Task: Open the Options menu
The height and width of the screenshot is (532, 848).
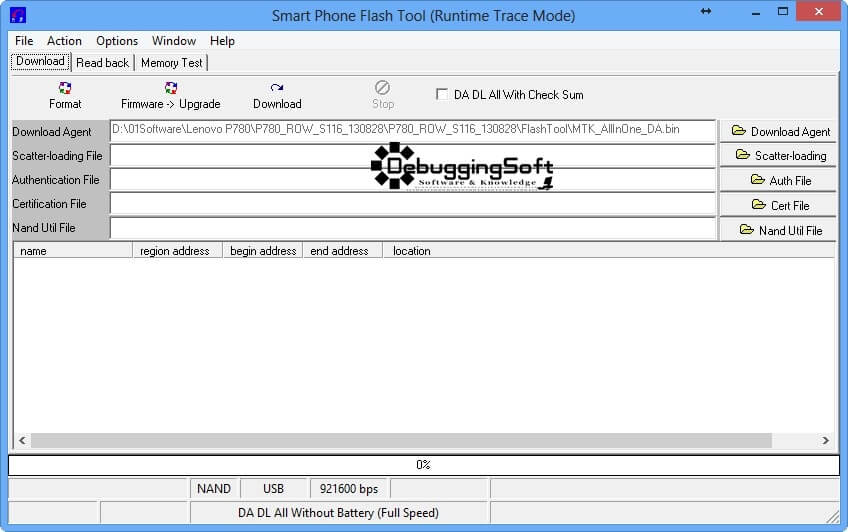Action: (117, 41)
